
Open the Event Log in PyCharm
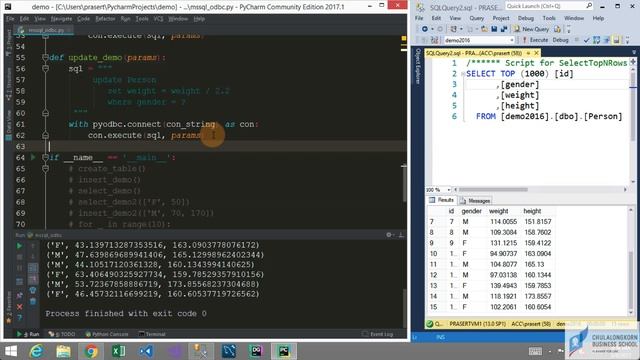pyautogui.click(x=378, y=334)
